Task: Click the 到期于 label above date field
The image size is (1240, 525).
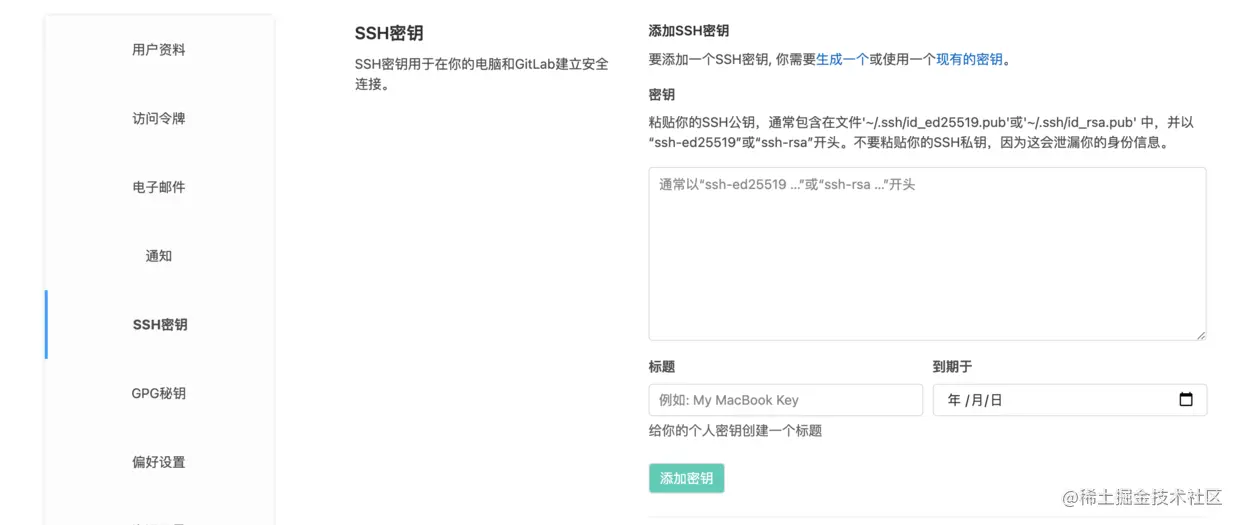Action: 952,367
